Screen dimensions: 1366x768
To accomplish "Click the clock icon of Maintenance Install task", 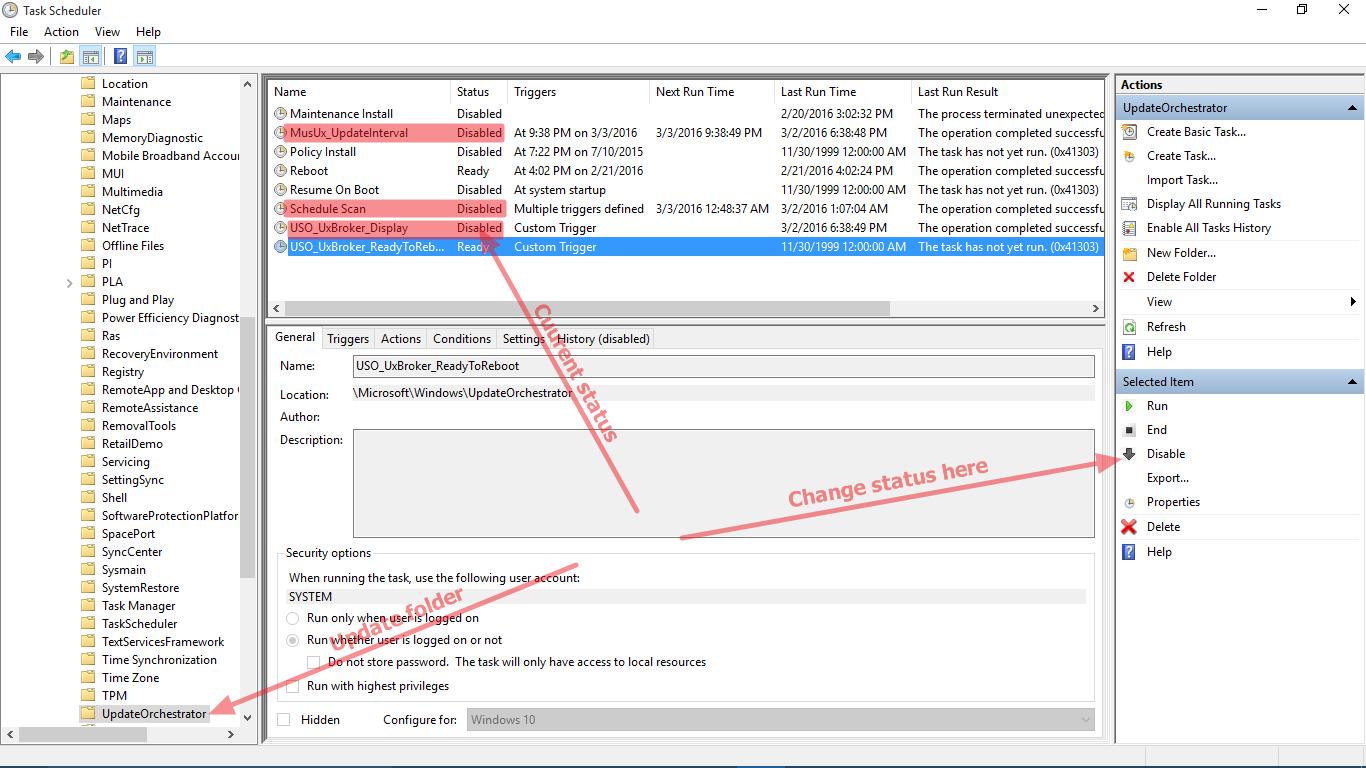I will [x=281, y=114].
